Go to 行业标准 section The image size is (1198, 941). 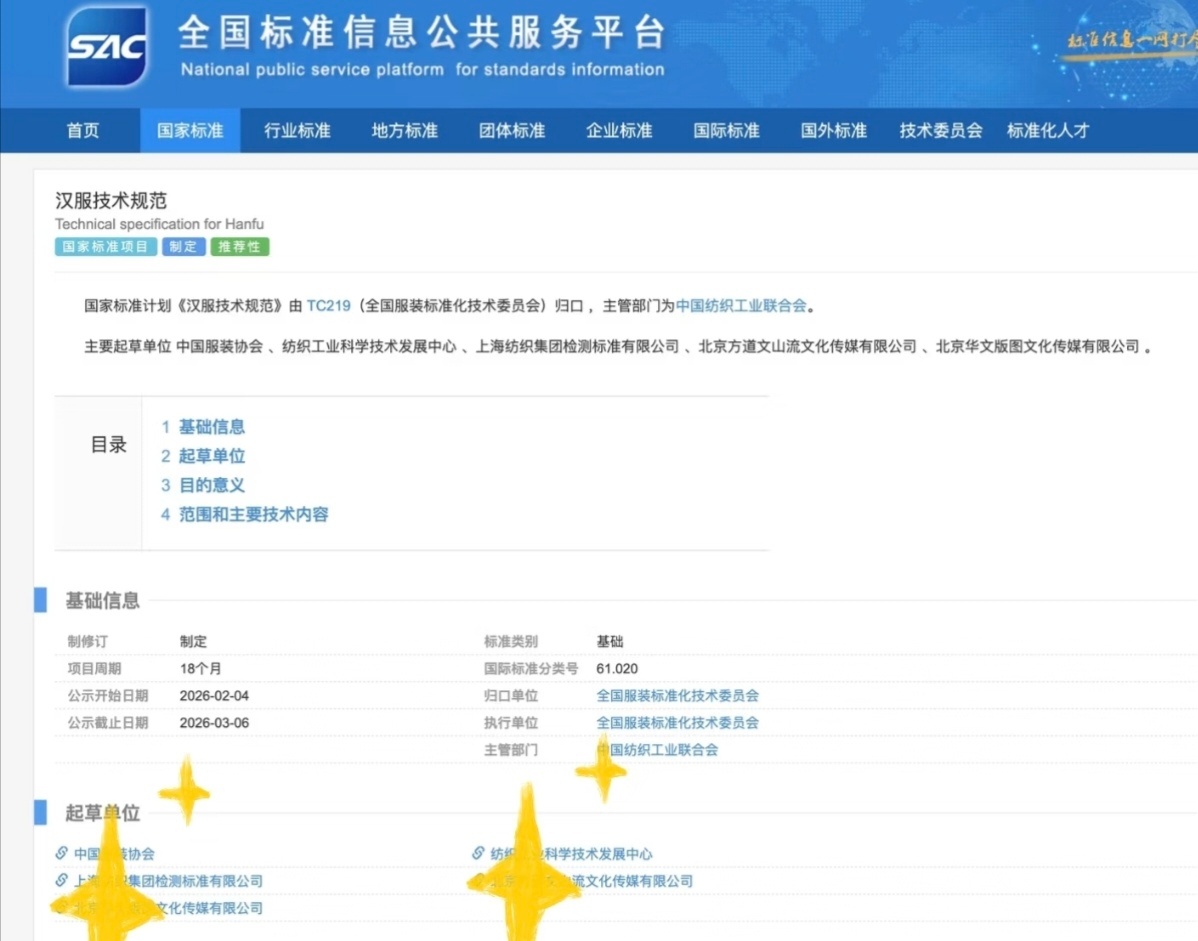point(297,131)
